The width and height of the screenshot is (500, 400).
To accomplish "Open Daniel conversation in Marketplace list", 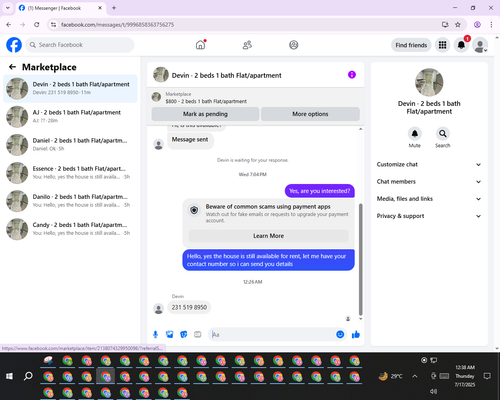I will coord(70,145).
